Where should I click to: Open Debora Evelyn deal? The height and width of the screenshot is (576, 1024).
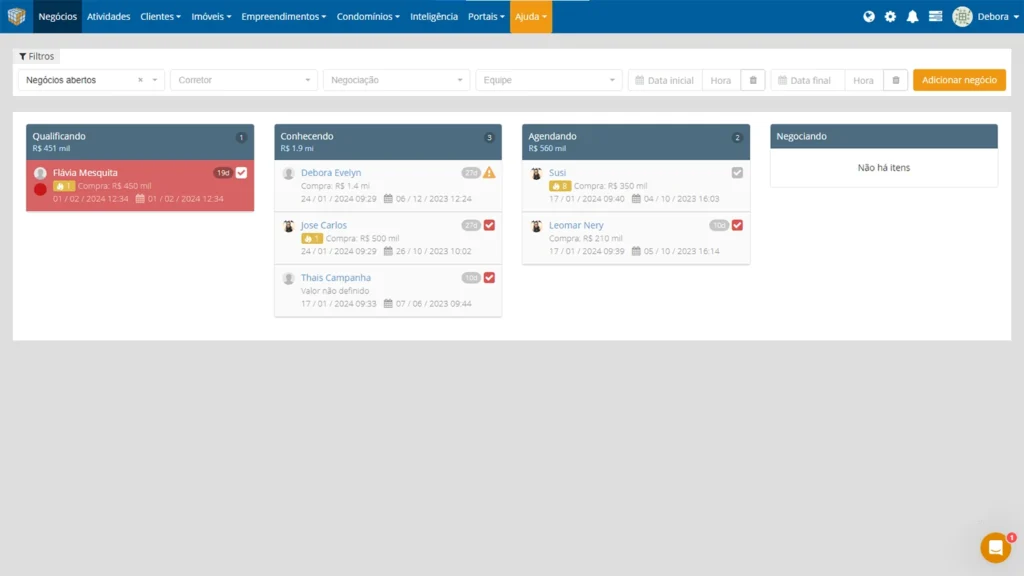point(330,172)
